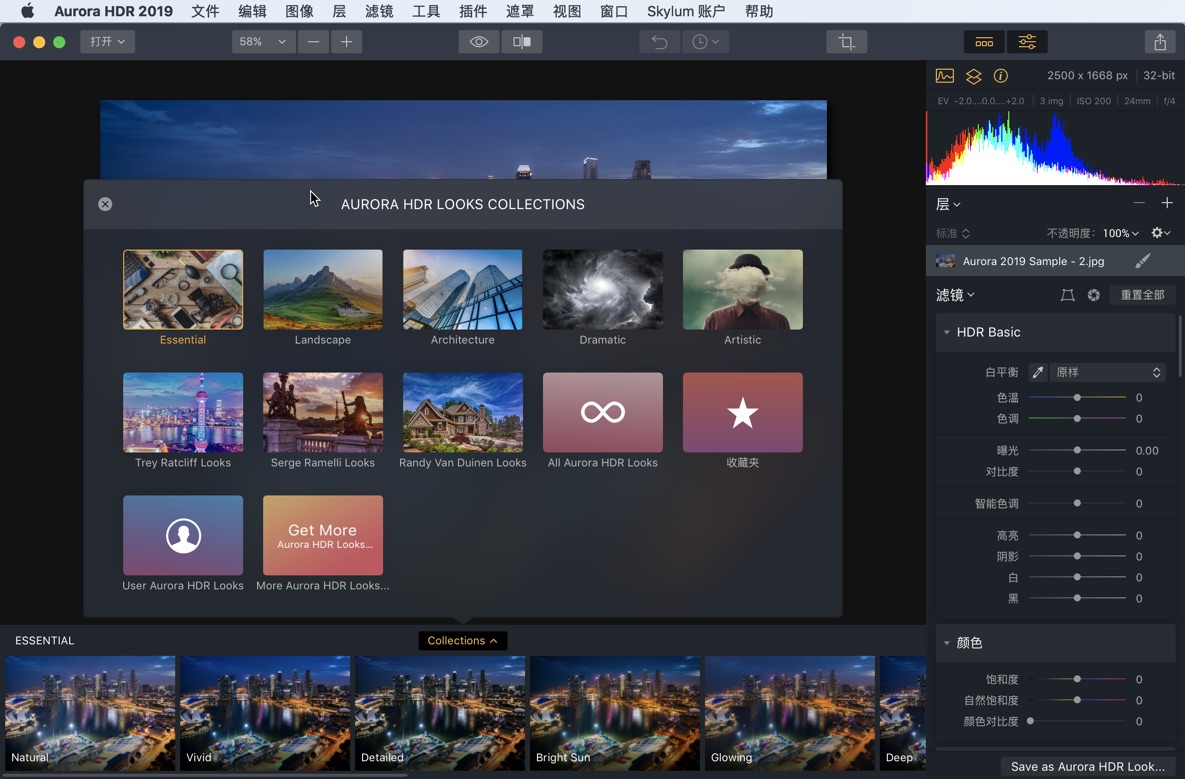Click the lens correction icon beside 滤镜
This screenshot has height=779, width=1185.
[1067, 295]
